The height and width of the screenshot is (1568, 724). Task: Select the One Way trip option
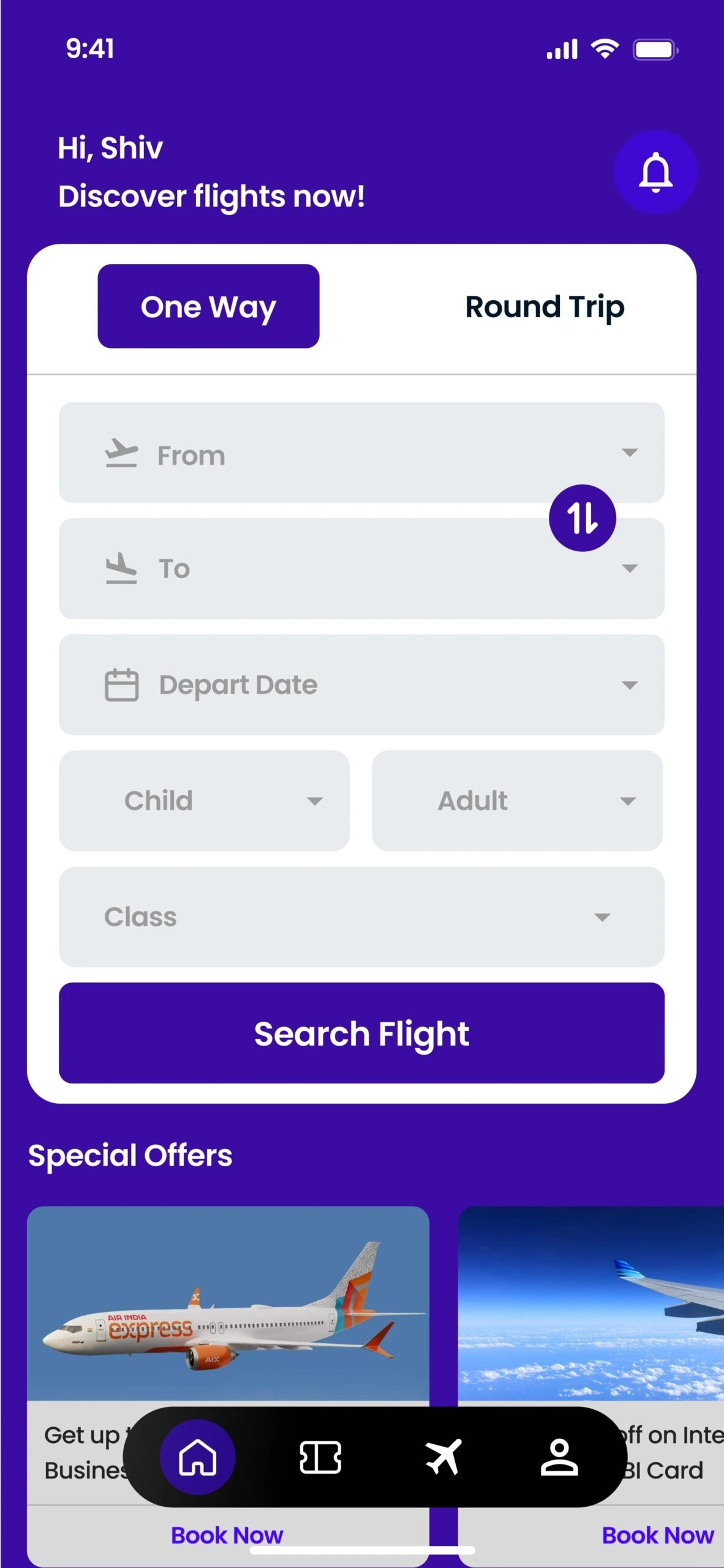click(x=208, y=306)
